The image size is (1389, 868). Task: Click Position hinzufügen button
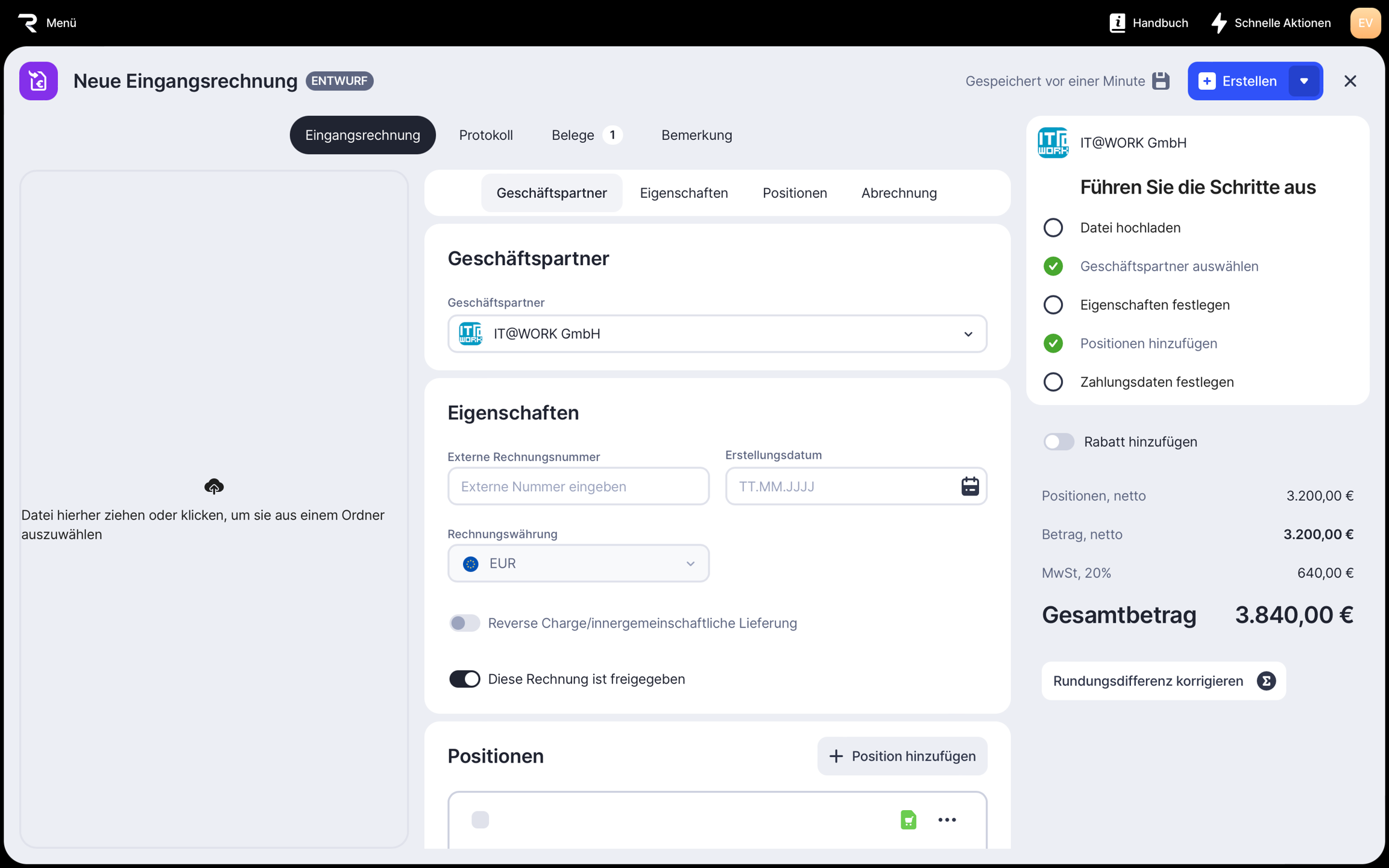(x=902, y=756)
